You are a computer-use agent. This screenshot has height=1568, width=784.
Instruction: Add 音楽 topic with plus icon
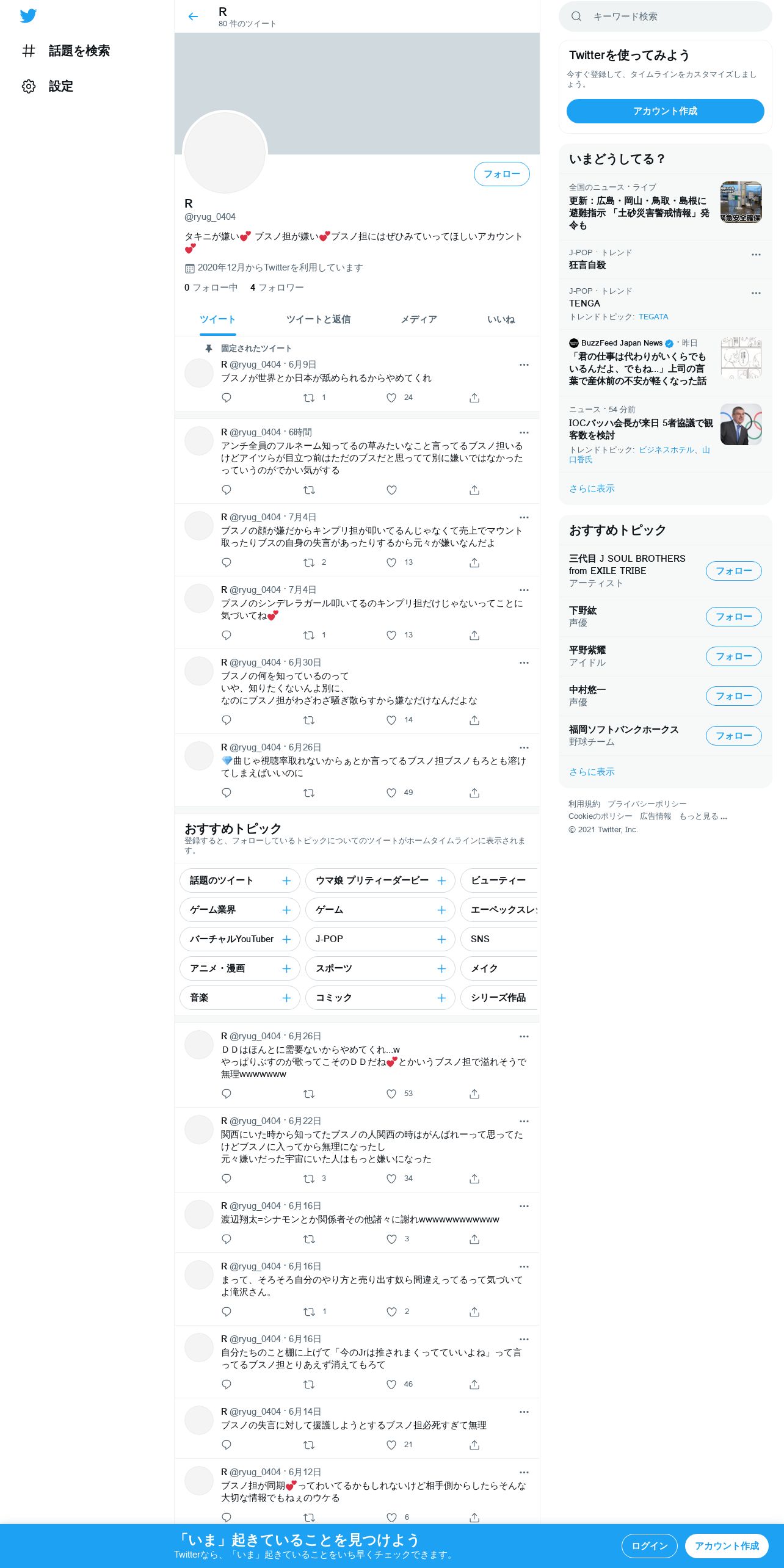click(x=286, y=998)
